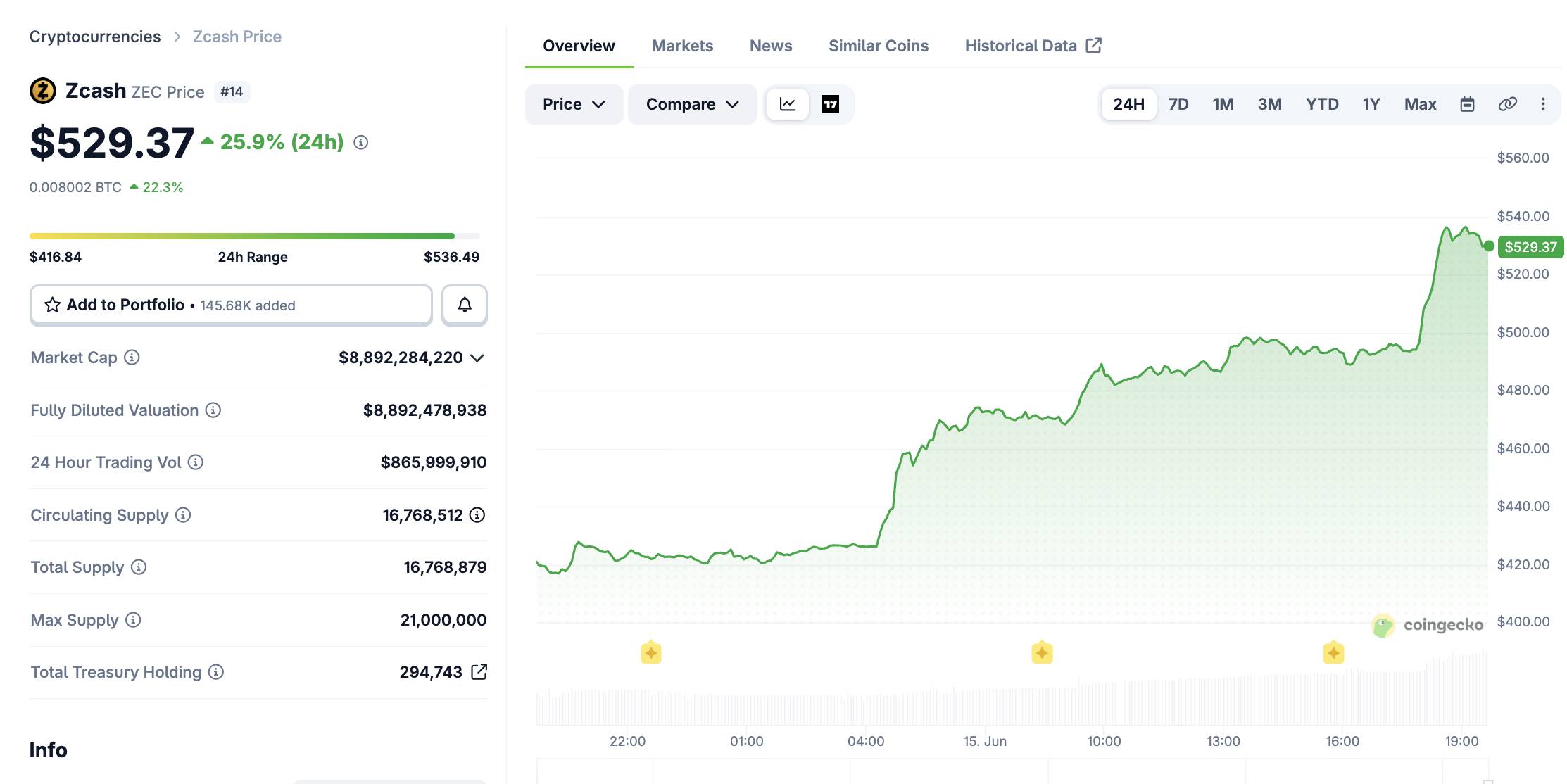Click the 0.008002 BTC price text
1567x784 pixels.
tap(75, 187)
